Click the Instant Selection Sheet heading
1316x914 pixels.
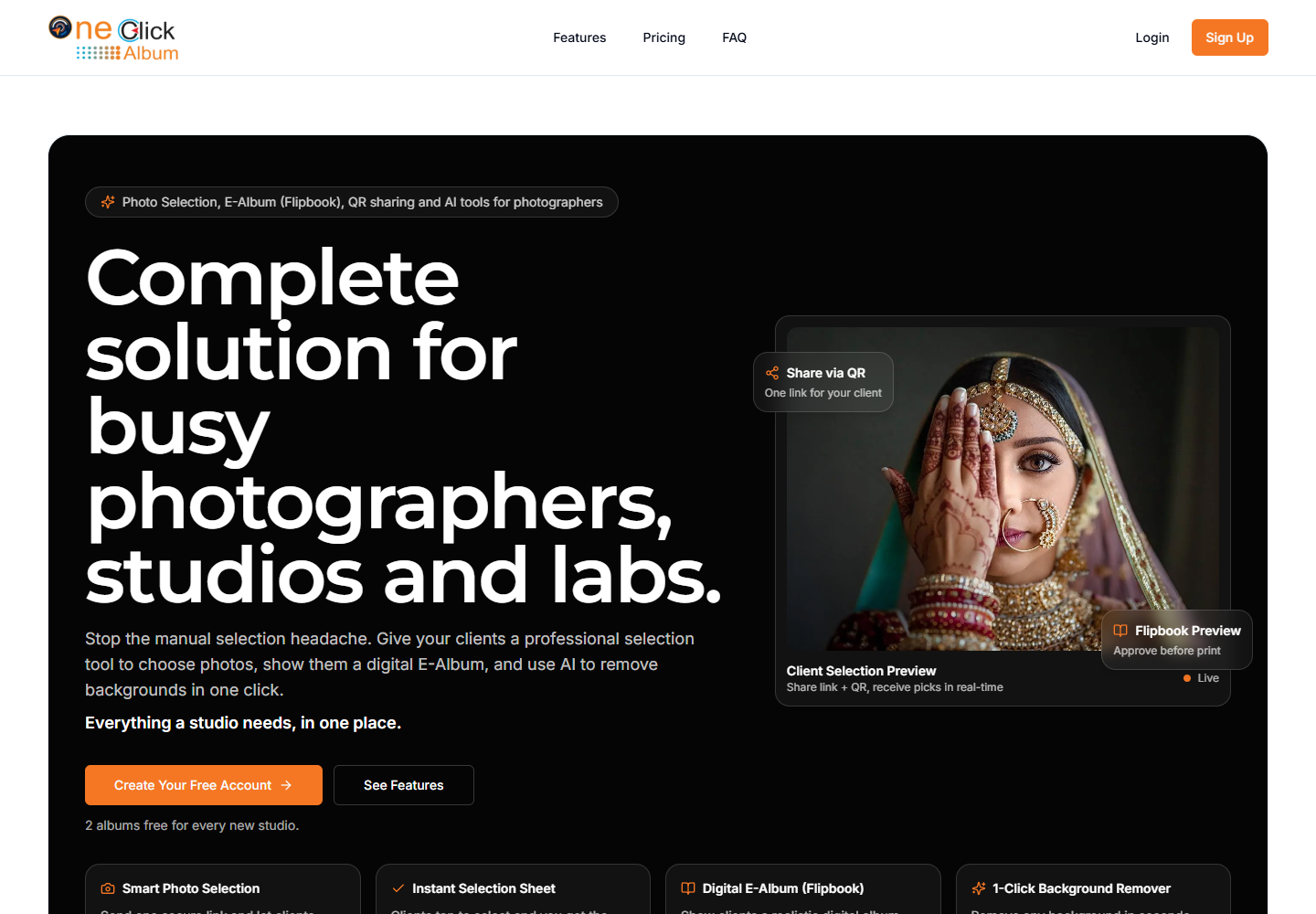[483, 888]
